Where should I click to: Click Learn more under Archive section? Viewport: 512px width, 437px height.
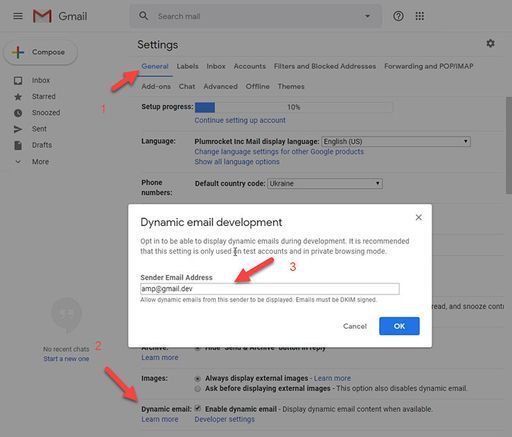click(160, 358)
